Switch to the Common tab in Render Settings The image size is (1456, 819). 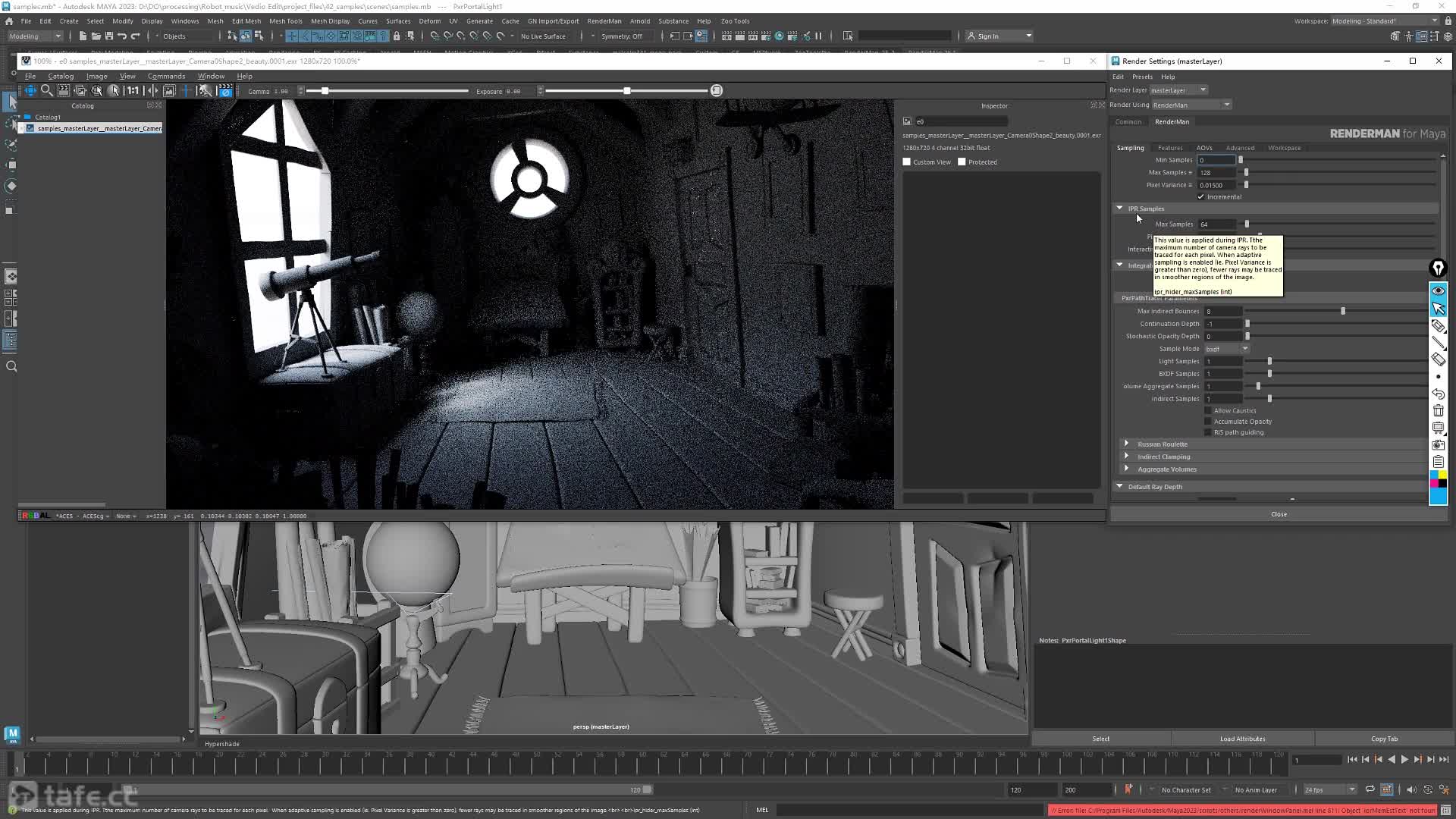[1128, 121]
